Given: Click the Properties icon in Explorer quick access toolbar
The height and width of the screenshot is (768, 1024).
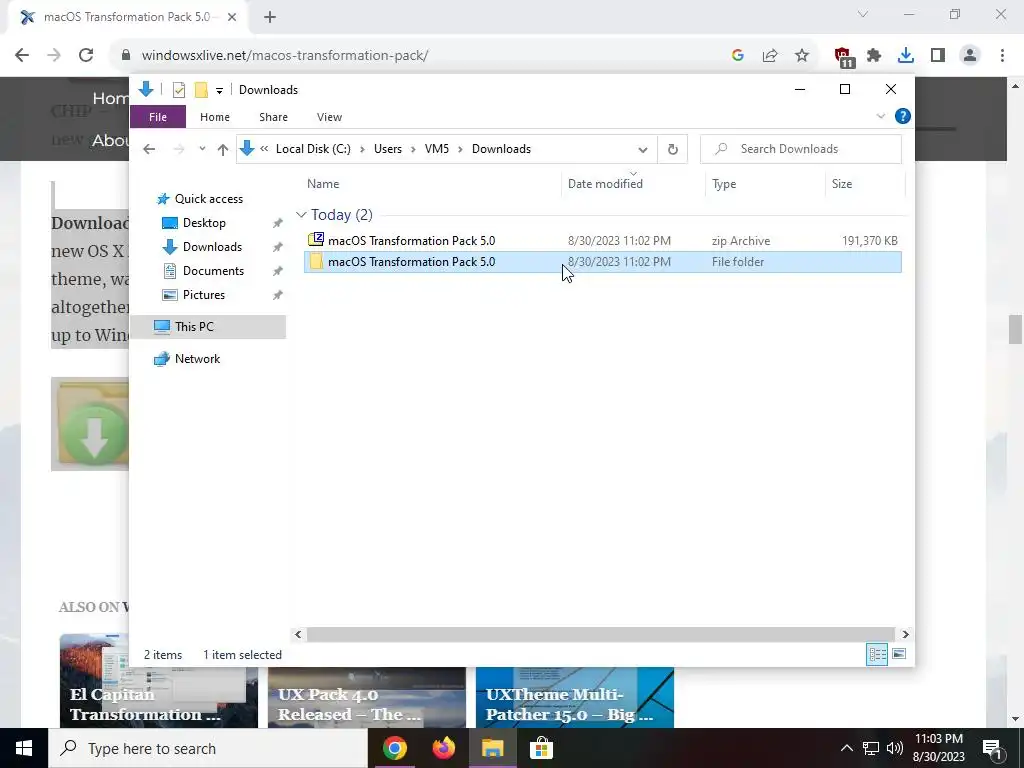Looking at the screenshot, I should click(x=179, y=89).
